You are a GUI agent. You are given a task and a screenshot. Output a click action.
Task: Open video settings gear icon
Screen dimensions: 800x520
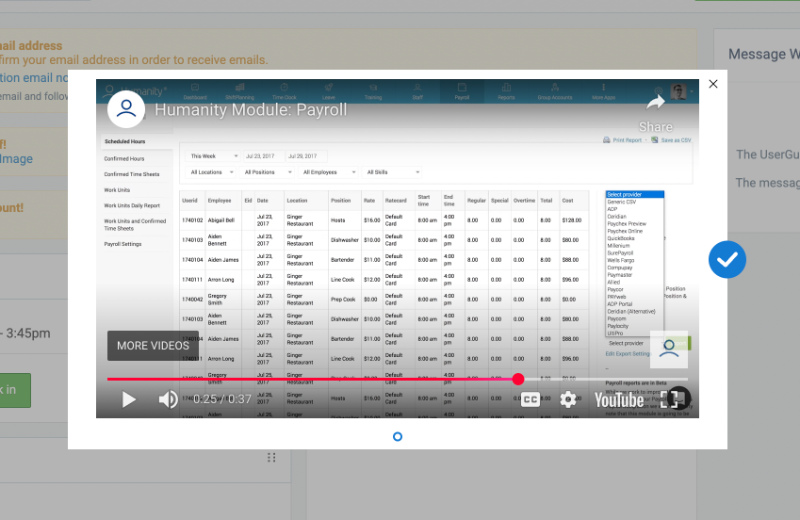pyautogui.click(x=568, y=399)
